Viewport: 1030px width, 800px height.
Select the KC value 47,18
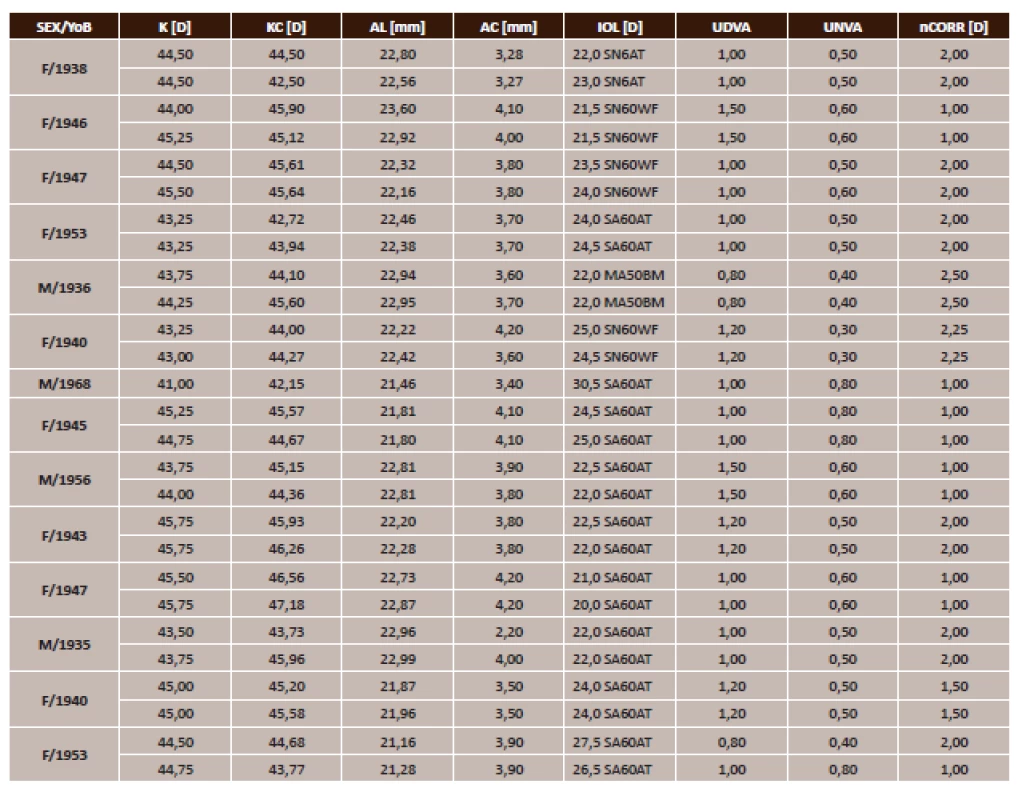286,604
